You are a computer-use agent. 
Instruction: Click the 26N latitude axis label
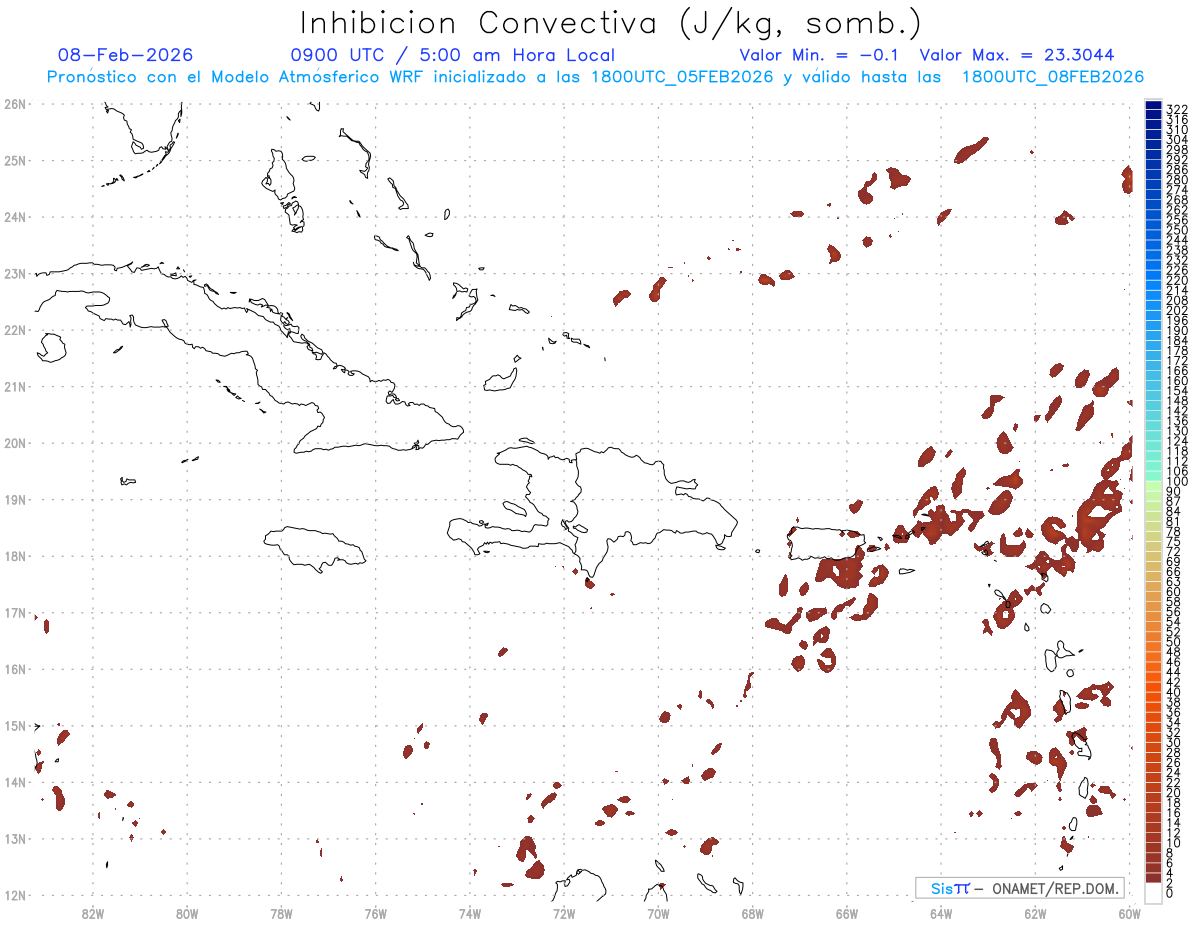[15, 103]
